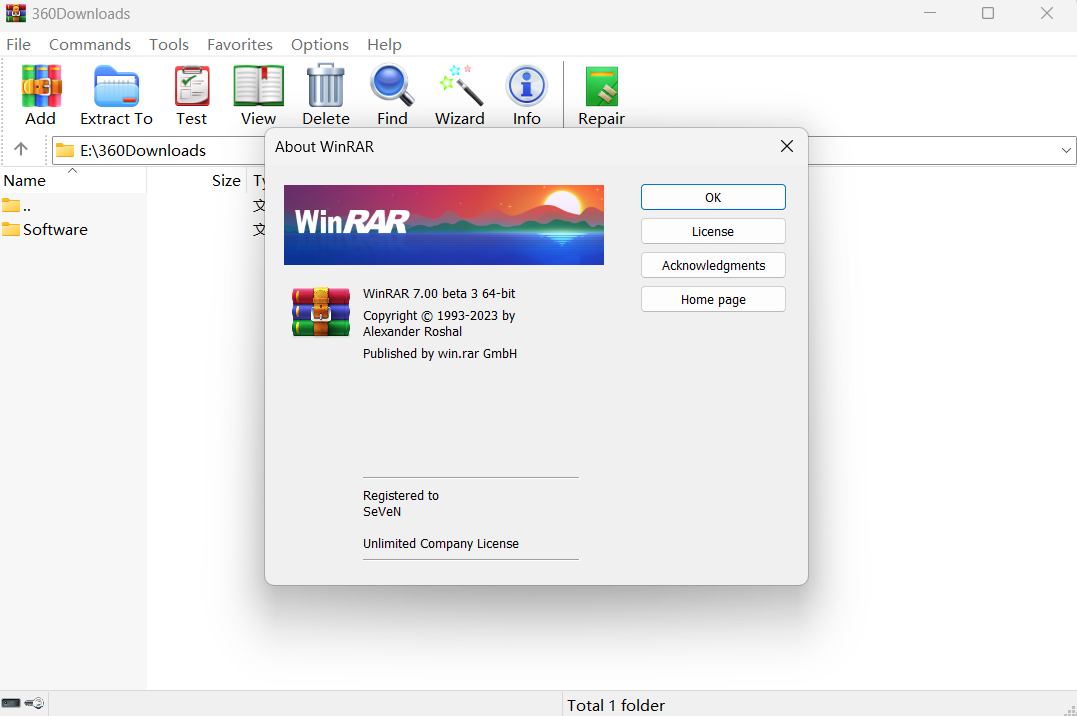The width and height of the screenshot is (1077, 716).
Task: Click 'Published by win.rar GmbH' text
Action: [440, 353]
